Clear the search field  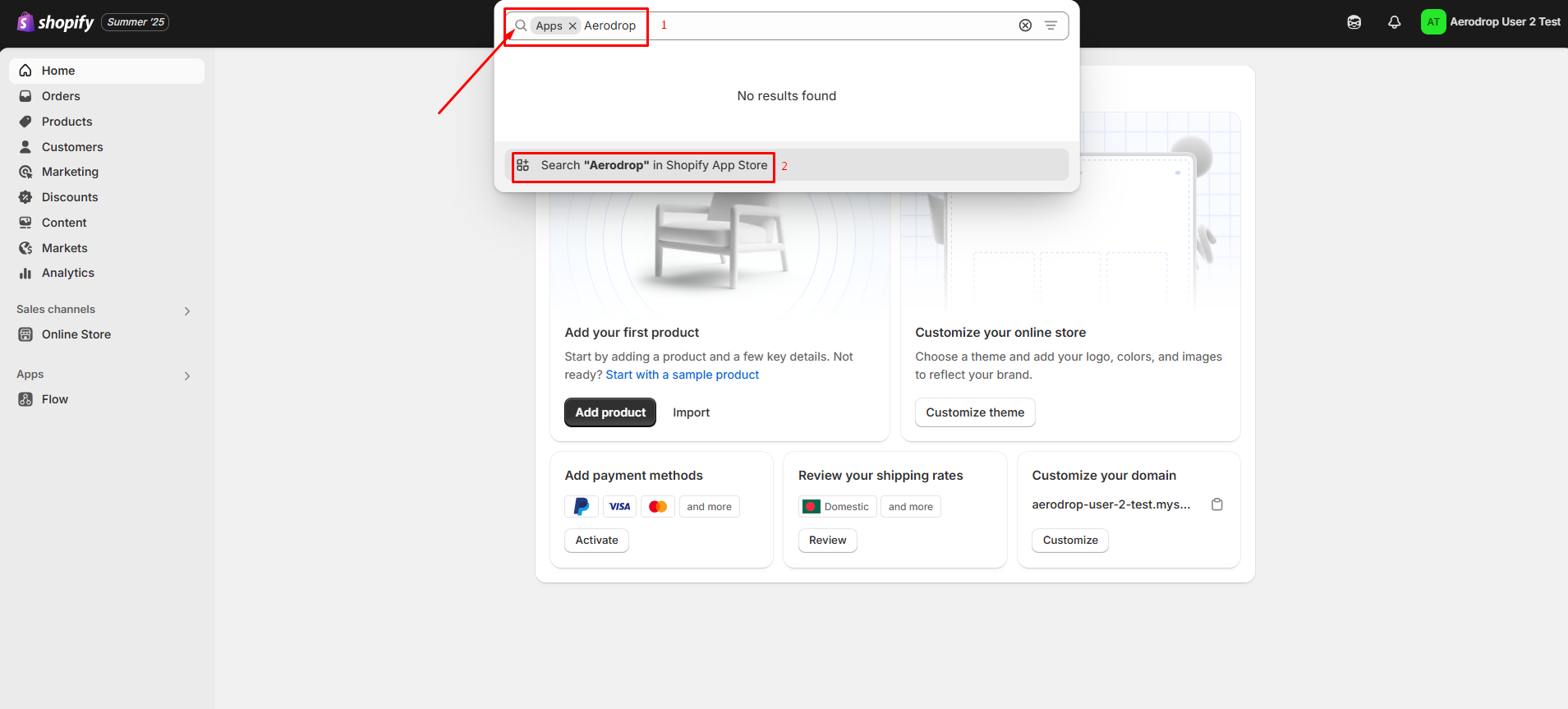pyautogui.click(x=1025, y=25)
